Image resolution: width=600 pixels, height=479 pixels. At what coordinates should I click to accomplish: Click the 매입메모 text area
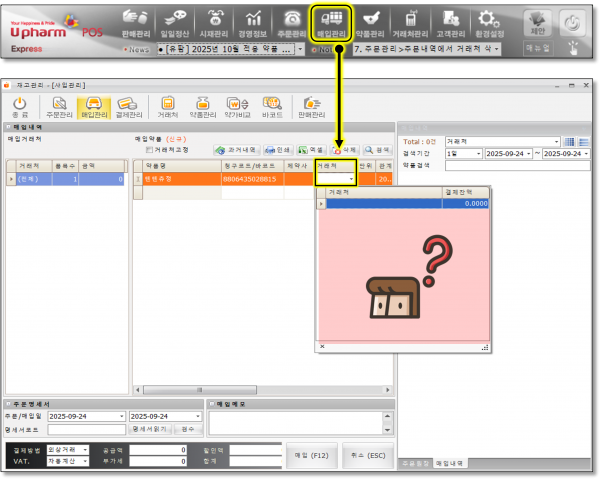coord(300,424)
